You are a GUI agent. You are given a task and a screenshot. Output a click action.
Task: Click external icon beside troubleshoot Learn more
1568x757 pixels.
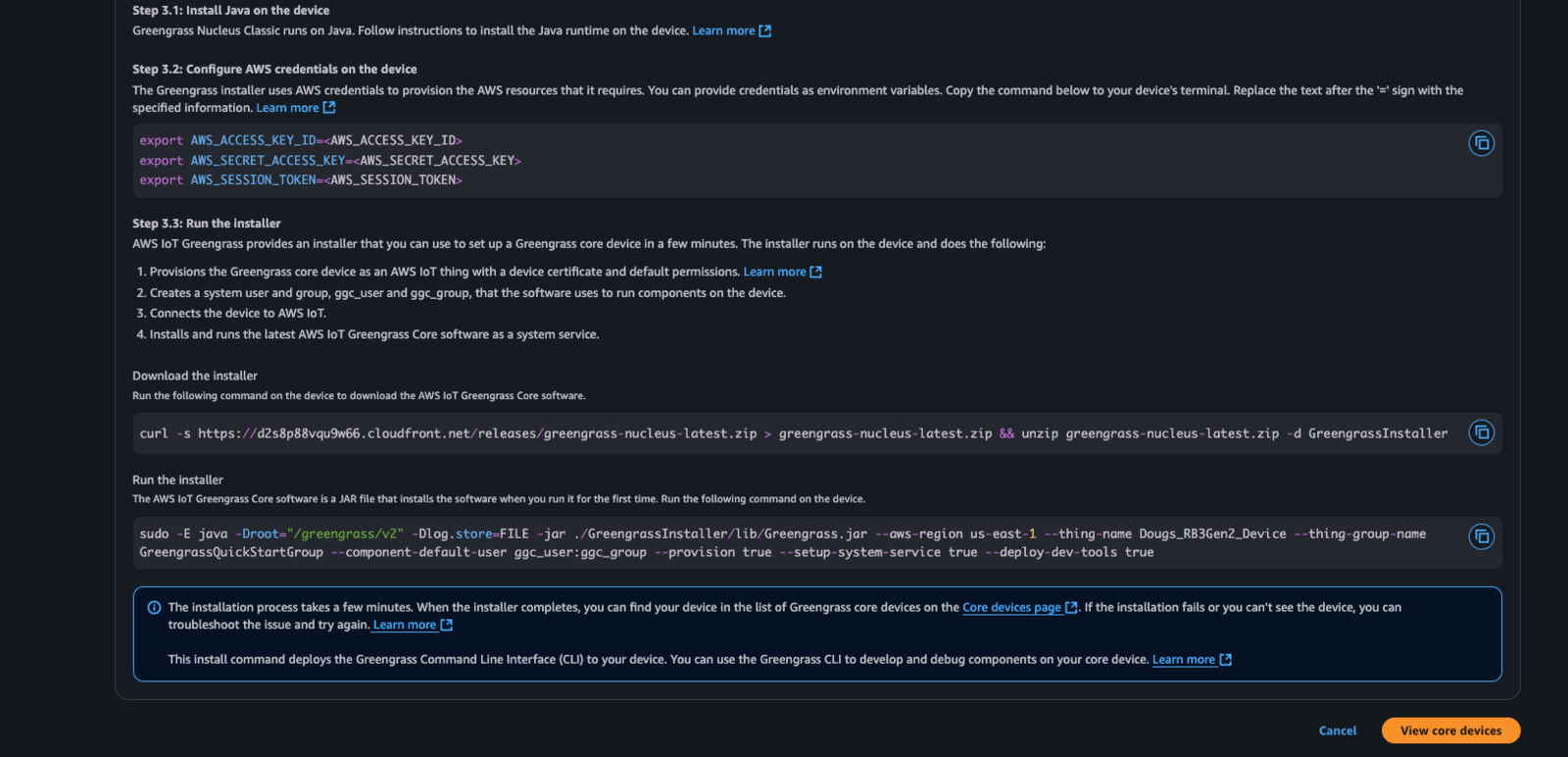click(447, 626)
